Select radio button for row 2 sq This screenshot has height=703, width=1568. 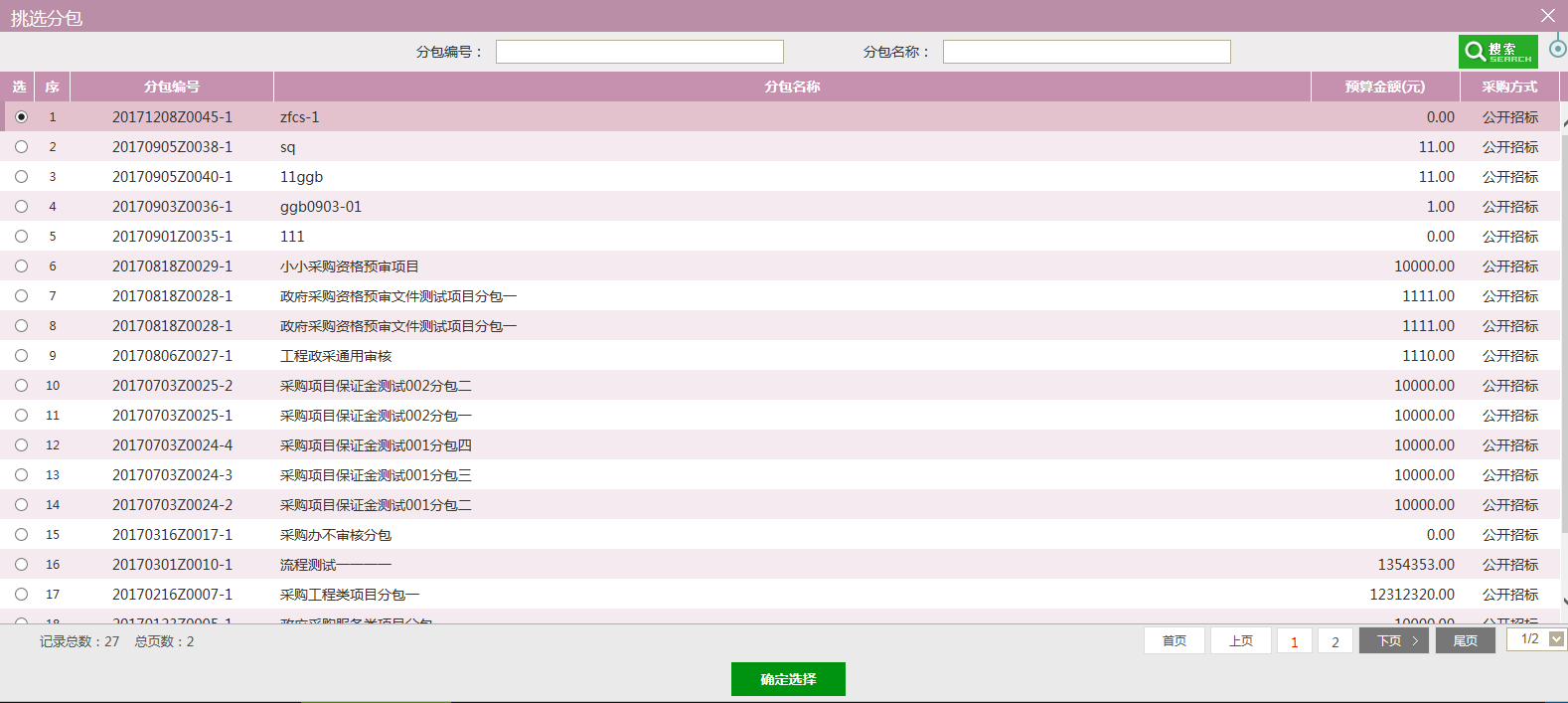click(x=21, y=147)
